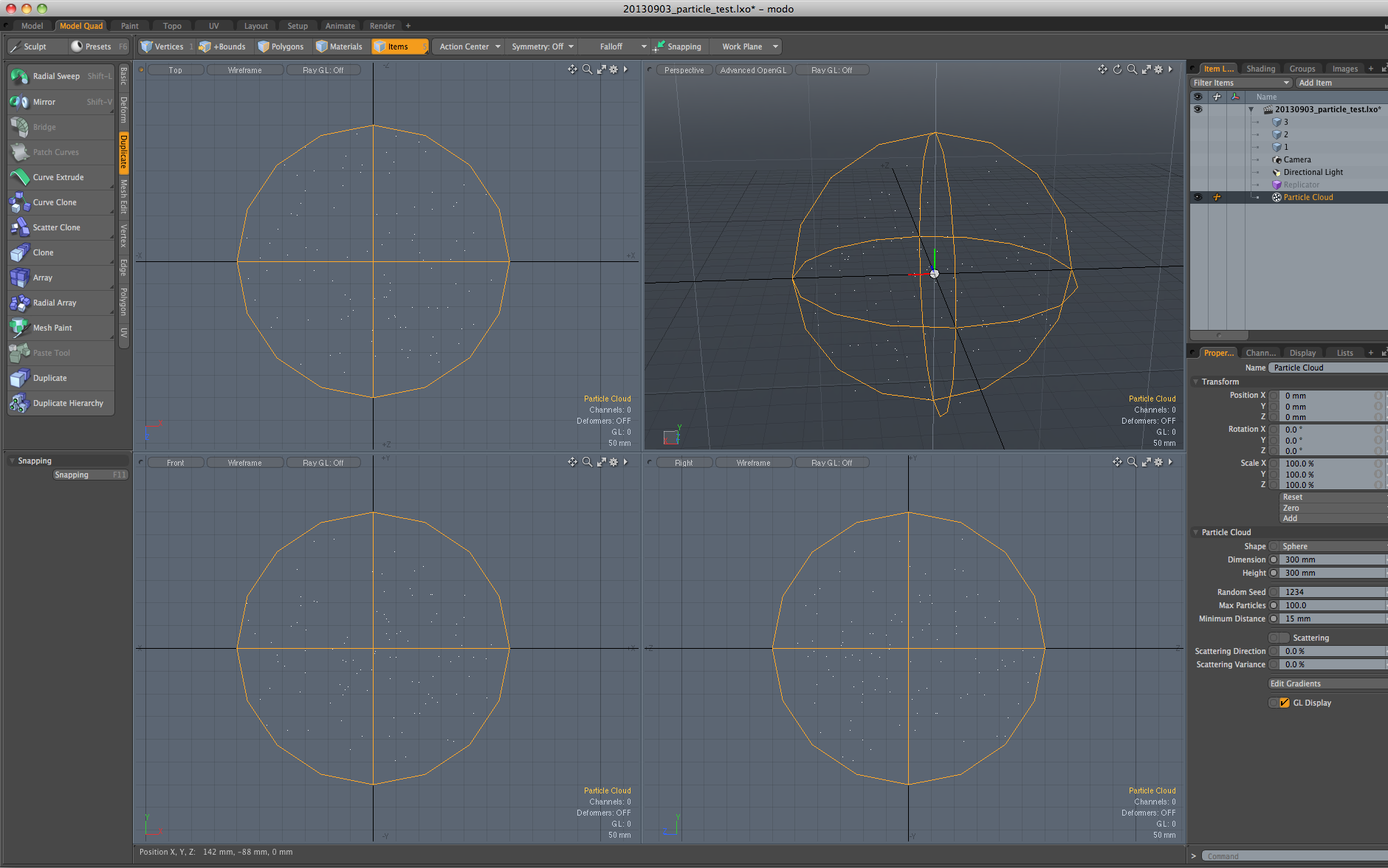
Task: Click the zoom icon in Perspective viewport
Action: coord(1132,69)
